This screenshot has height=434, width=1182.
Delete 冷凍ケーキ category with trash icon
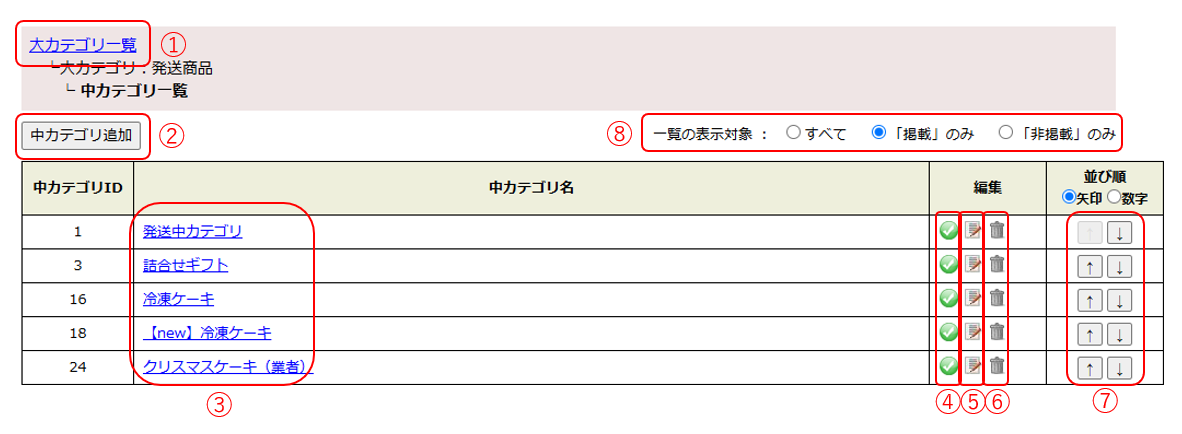997,298
